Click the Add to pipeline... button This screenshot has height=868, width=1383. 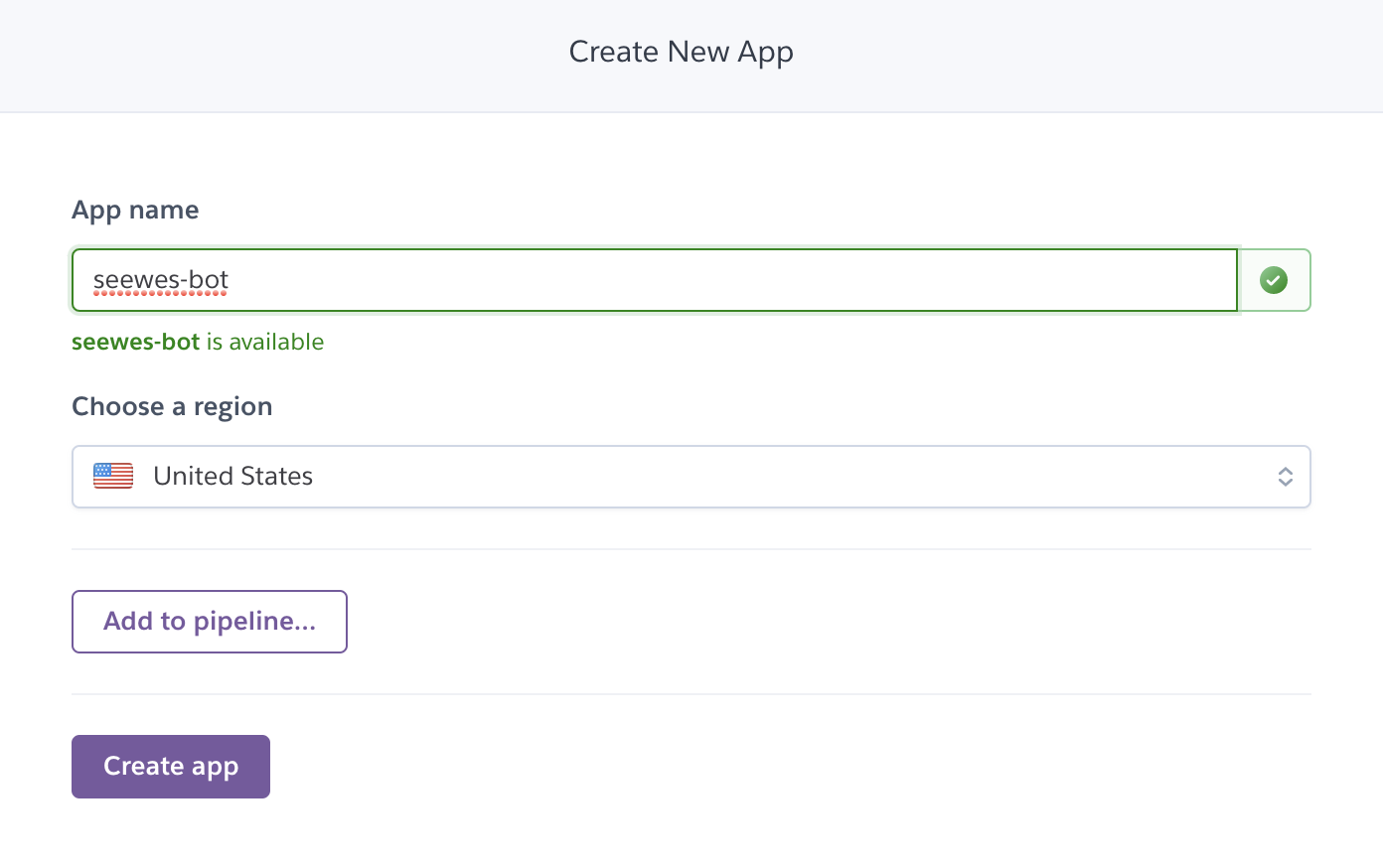tap(210, 622)
